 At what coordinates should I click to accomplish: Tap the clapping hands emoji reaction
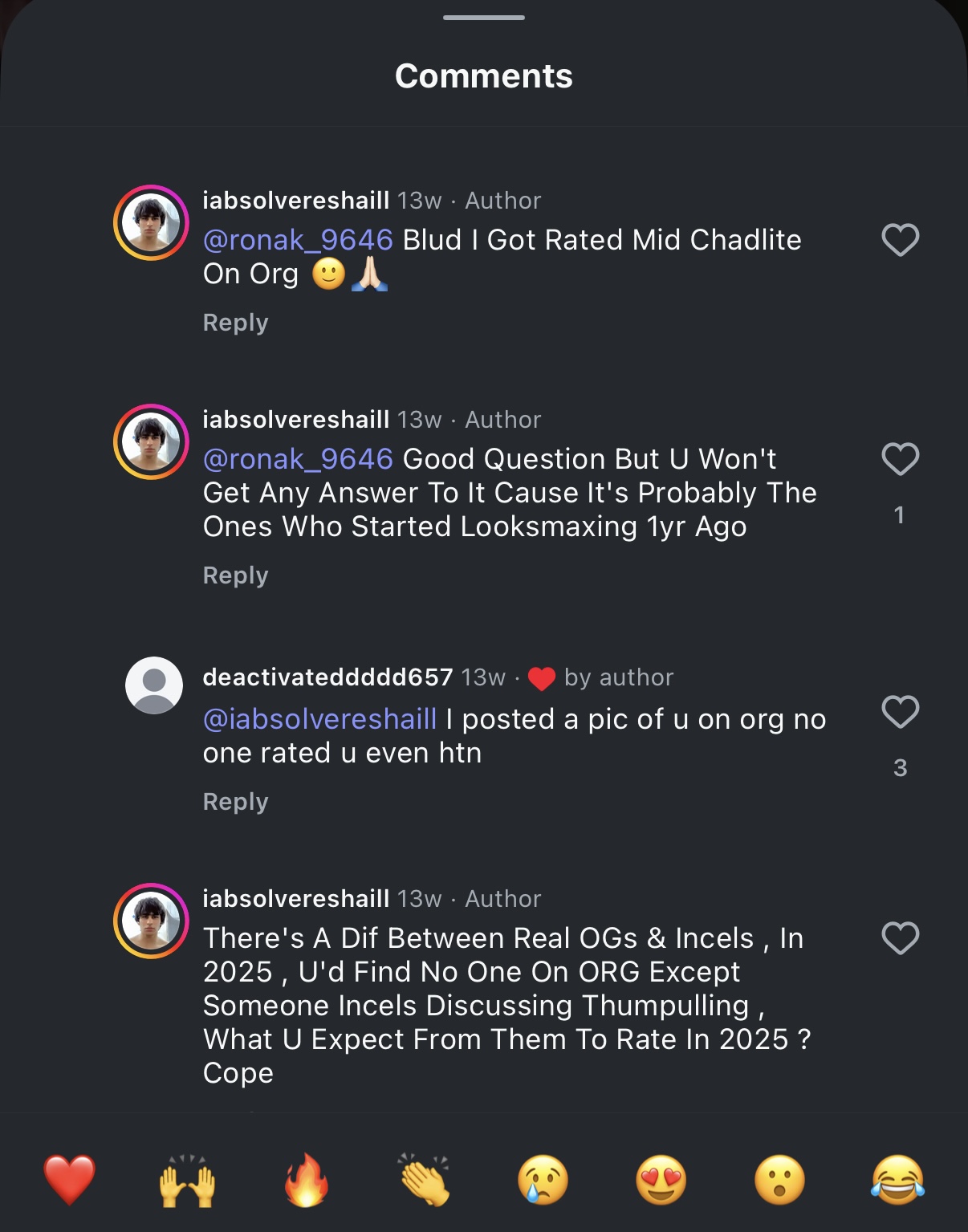(x=425, y=1180)
